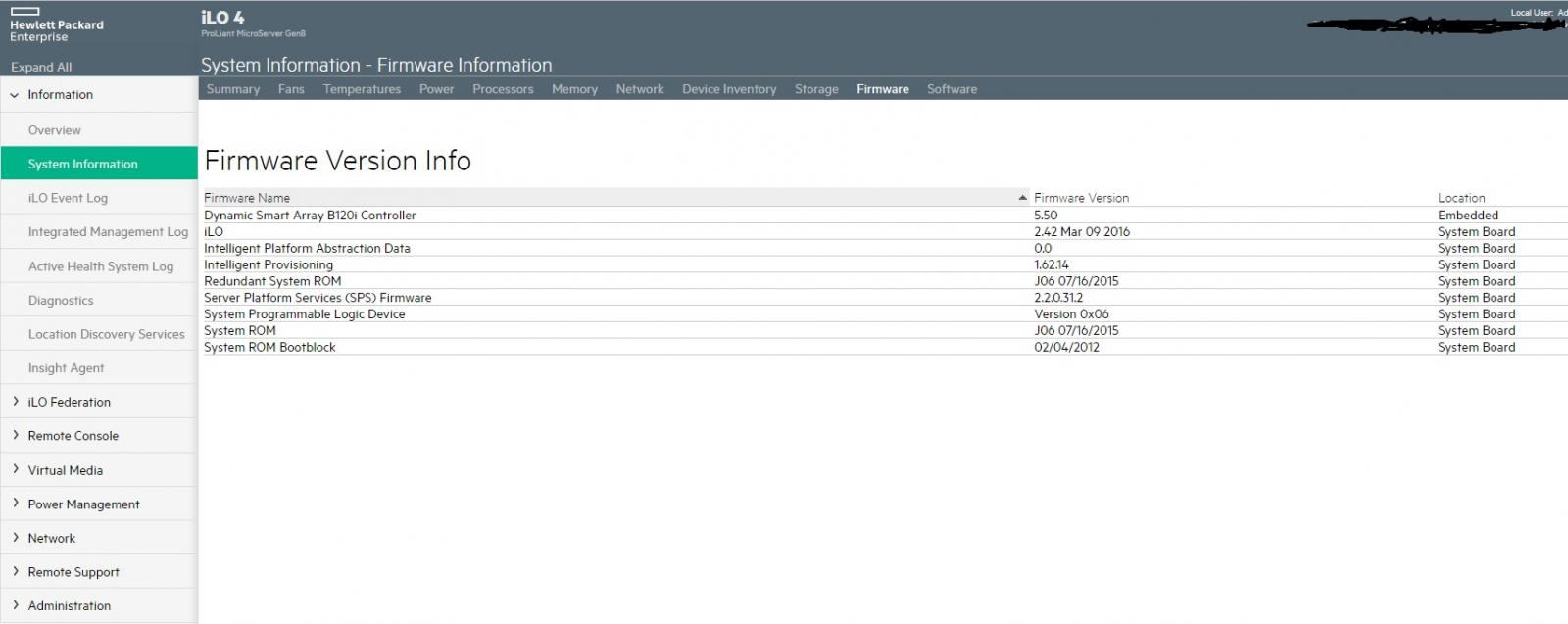The image size is (1568, 624).
Task: Open the Memory tab
Action: tap(574, 89)
